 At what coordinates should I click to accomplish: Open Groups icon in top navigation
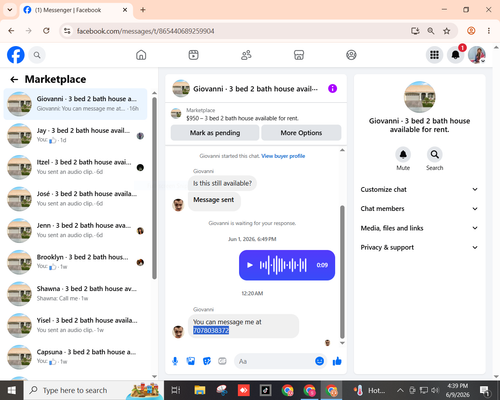click(351, 55)
